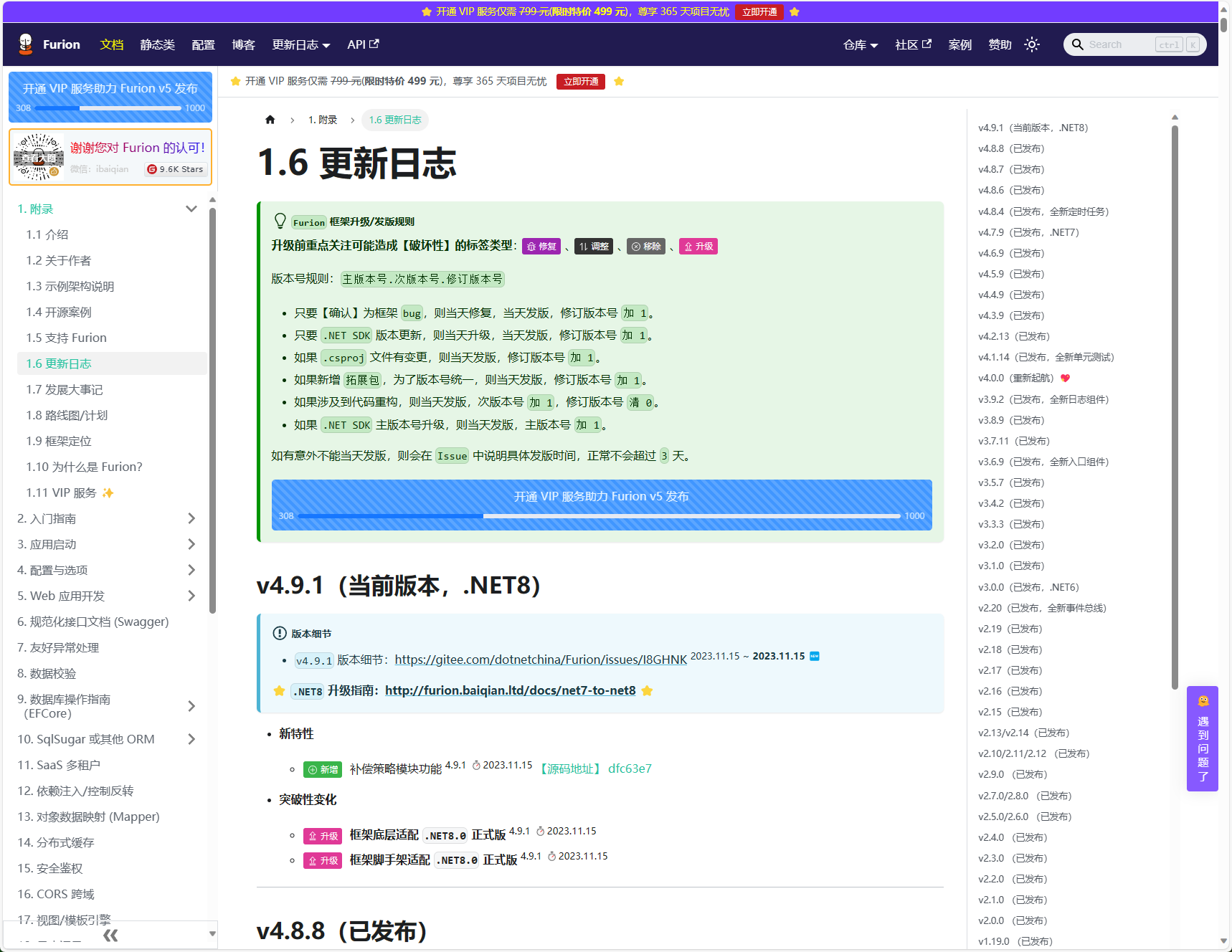Click the 移除 tag badge
This screenshot has height=952, width=1232.
[646, 247]
